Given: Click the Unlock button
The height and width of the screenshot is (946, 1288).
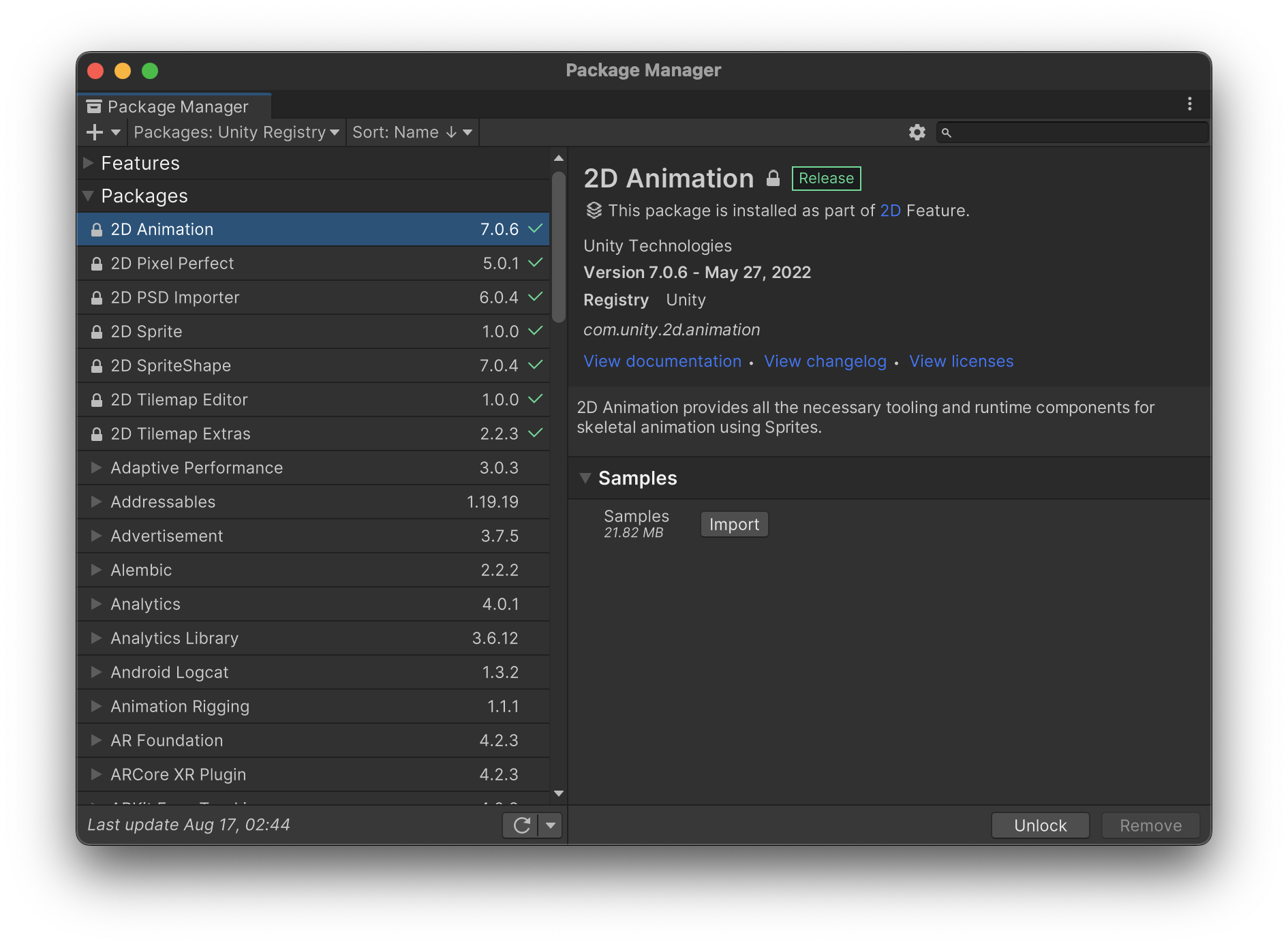Looking at the screenshot, I should click(x=1040, y=825).
